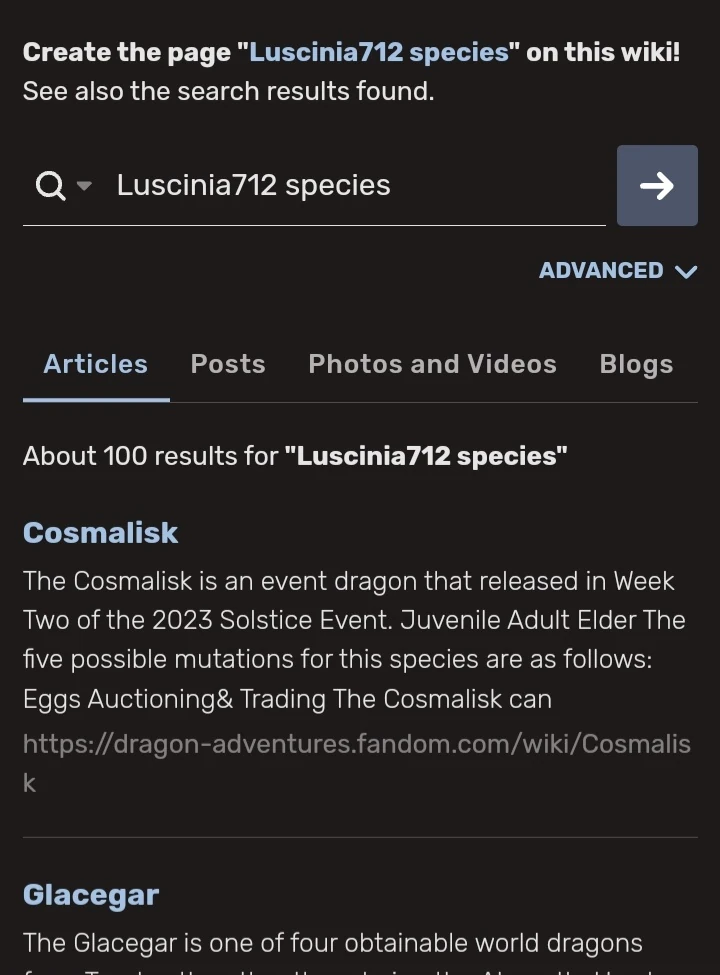Open the search scope dropdown caret
Viewport: 720px width, 975px height.
click(84, 186)
